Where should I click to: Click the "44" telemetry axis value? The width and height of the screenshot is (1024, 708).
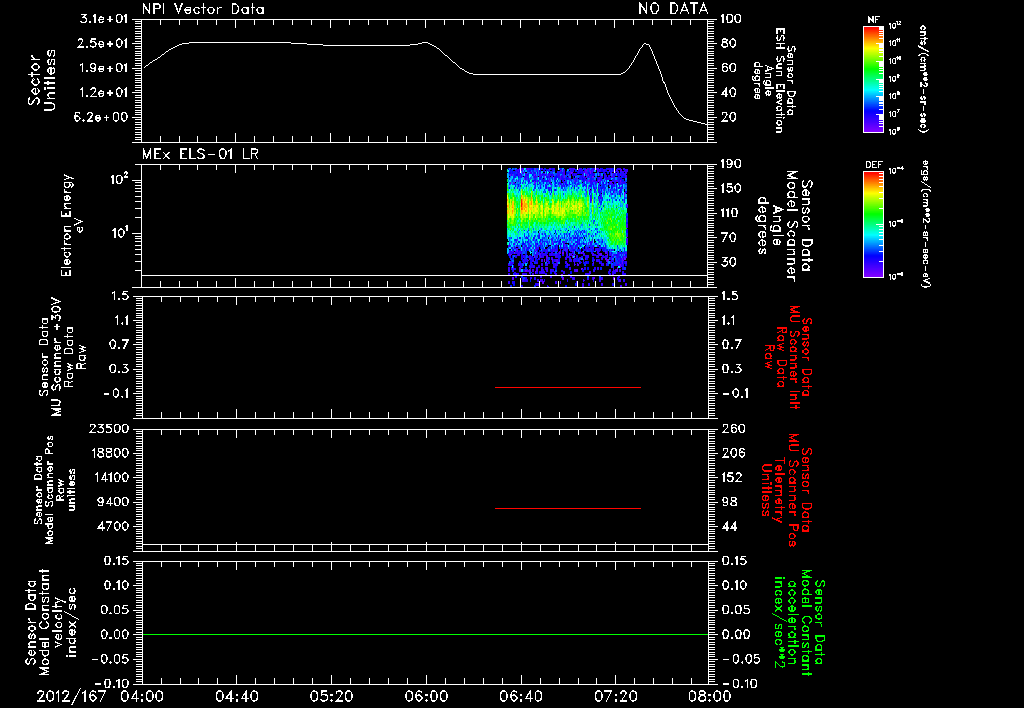729,526
